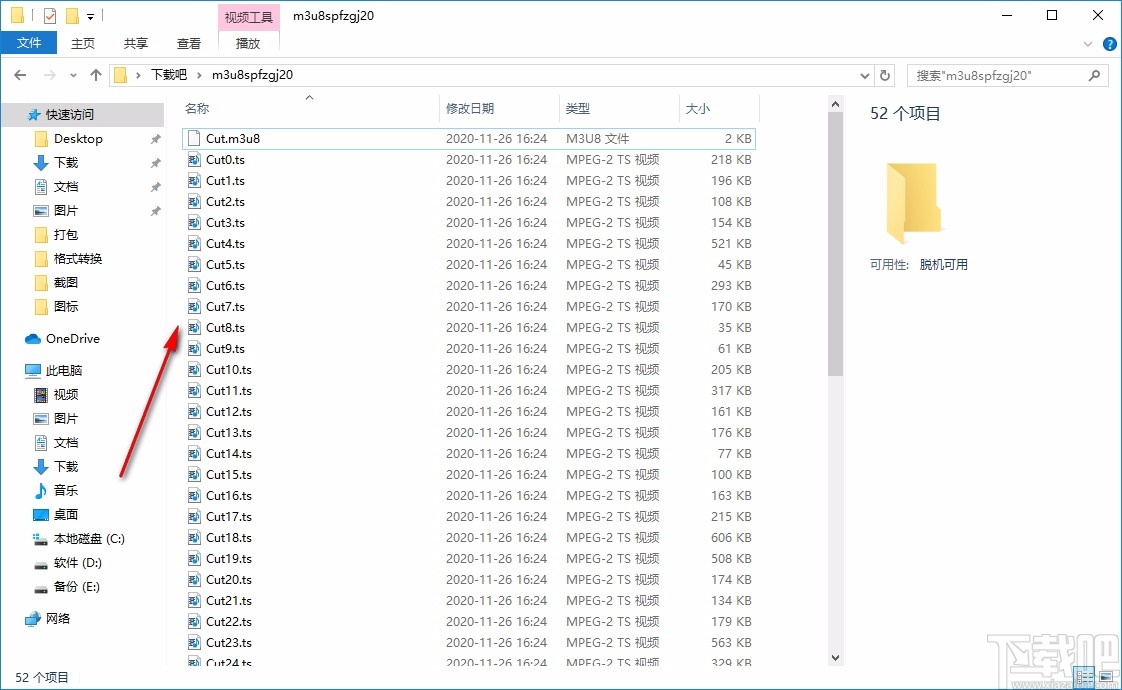Open the 图标 folder in sidebar

click(66, 306)
